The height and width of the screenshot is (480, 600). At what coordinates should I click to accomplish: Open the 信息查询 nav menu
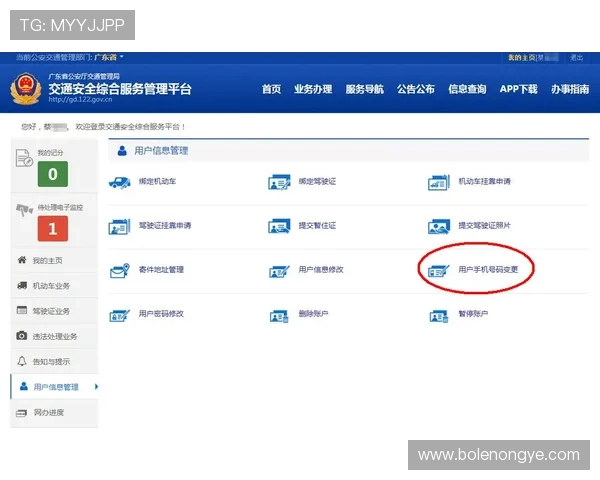point(467,89)
